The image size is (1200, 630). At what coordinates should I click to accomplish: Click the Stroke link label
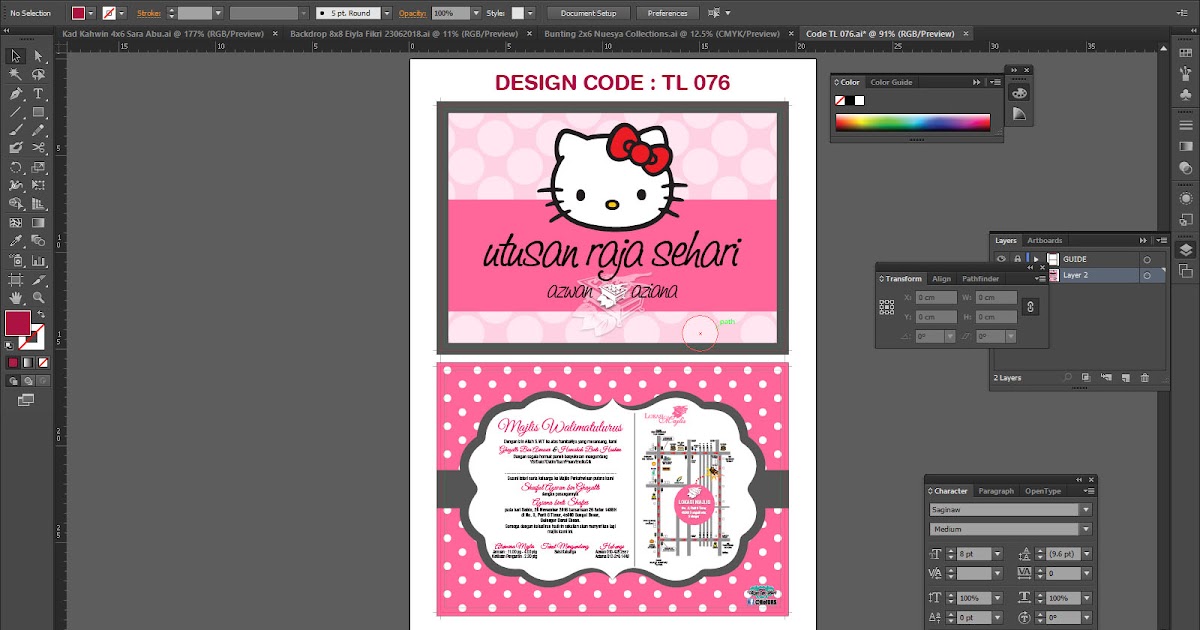pyautogui.click(x=149, y=14)
